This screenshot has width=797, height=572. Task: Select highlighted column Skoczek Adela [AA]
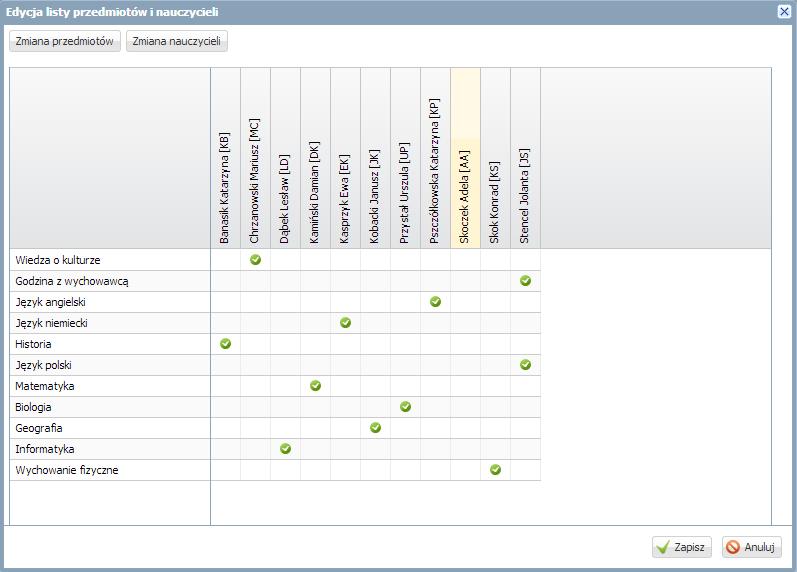[x=466, y=158]
